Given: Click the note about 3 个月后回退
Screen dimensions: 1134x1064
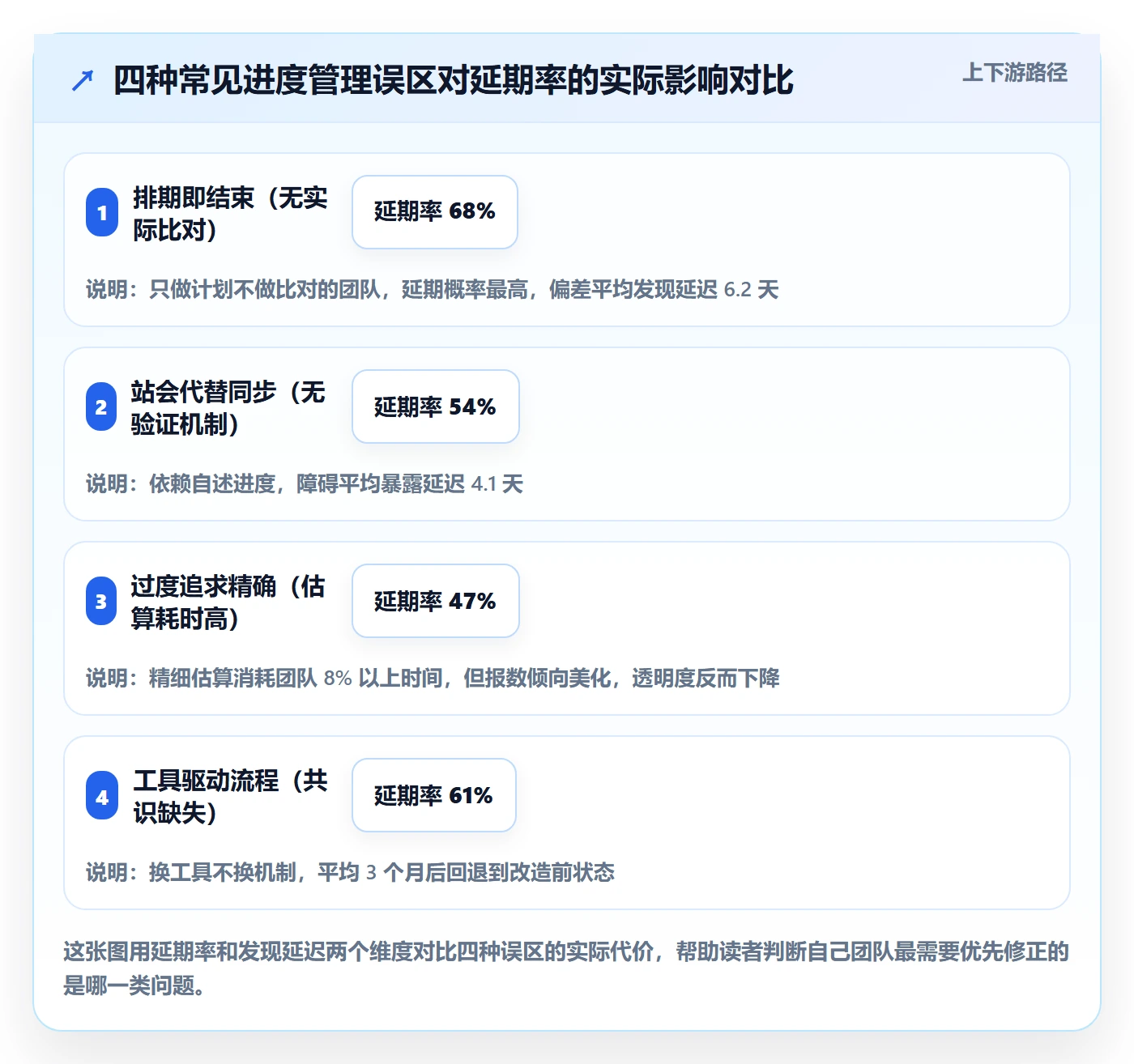Looking at the screenshot, I should tap(350, 872).
